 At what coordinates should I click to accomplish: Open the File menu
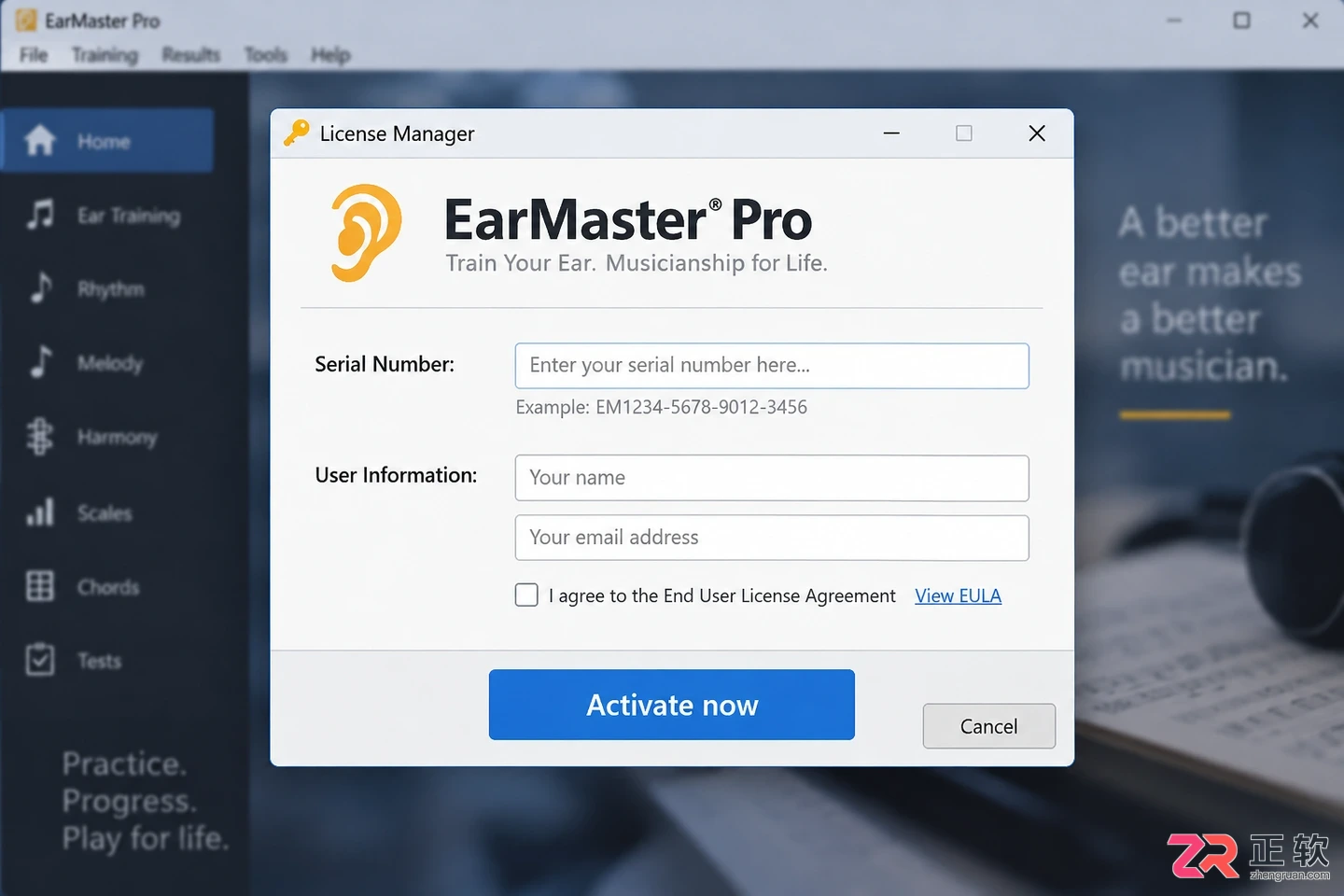click(x=34, y=55)
